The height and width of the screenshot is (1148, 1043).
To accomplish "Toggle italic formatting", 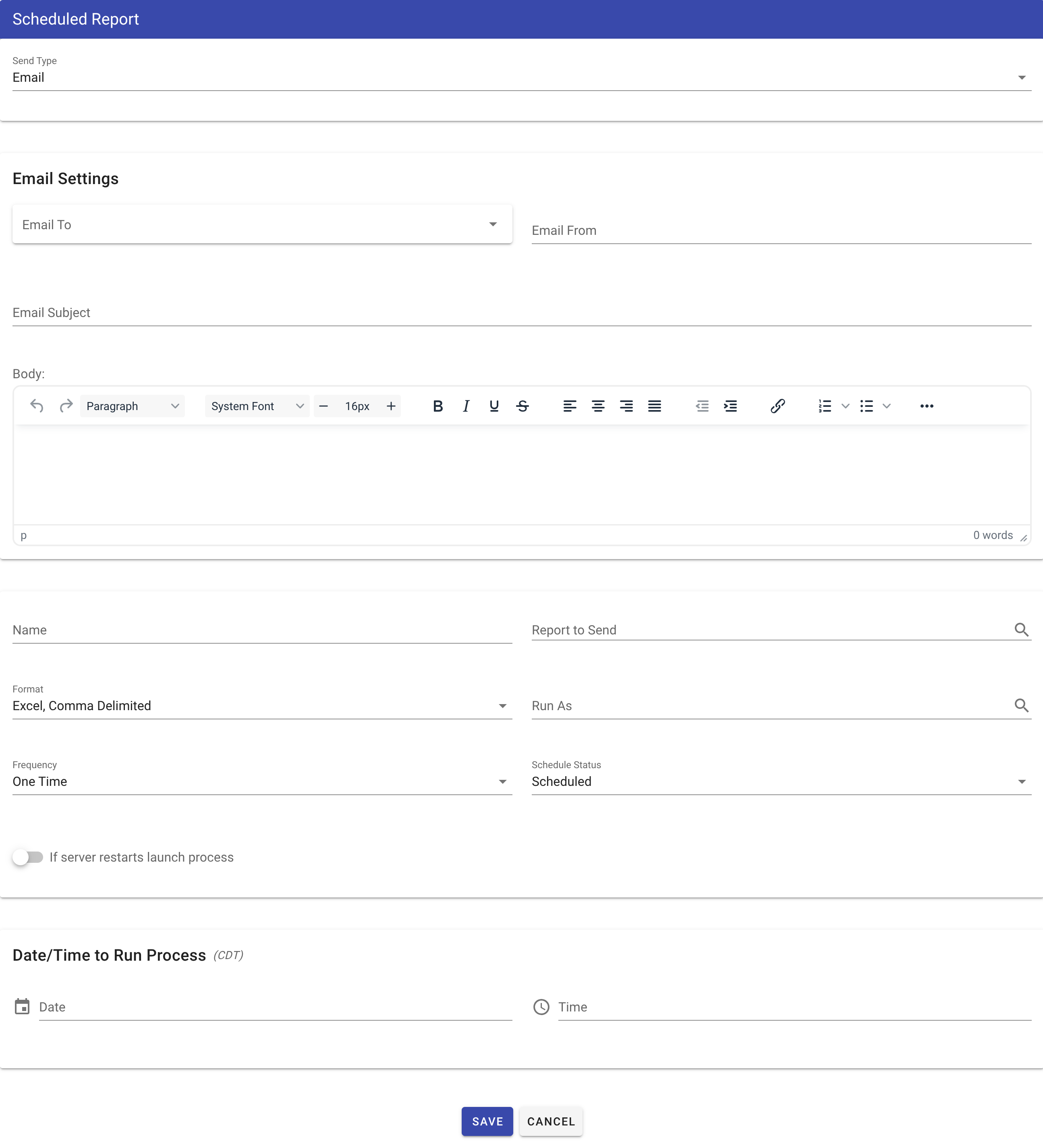I will click(466, 406).
